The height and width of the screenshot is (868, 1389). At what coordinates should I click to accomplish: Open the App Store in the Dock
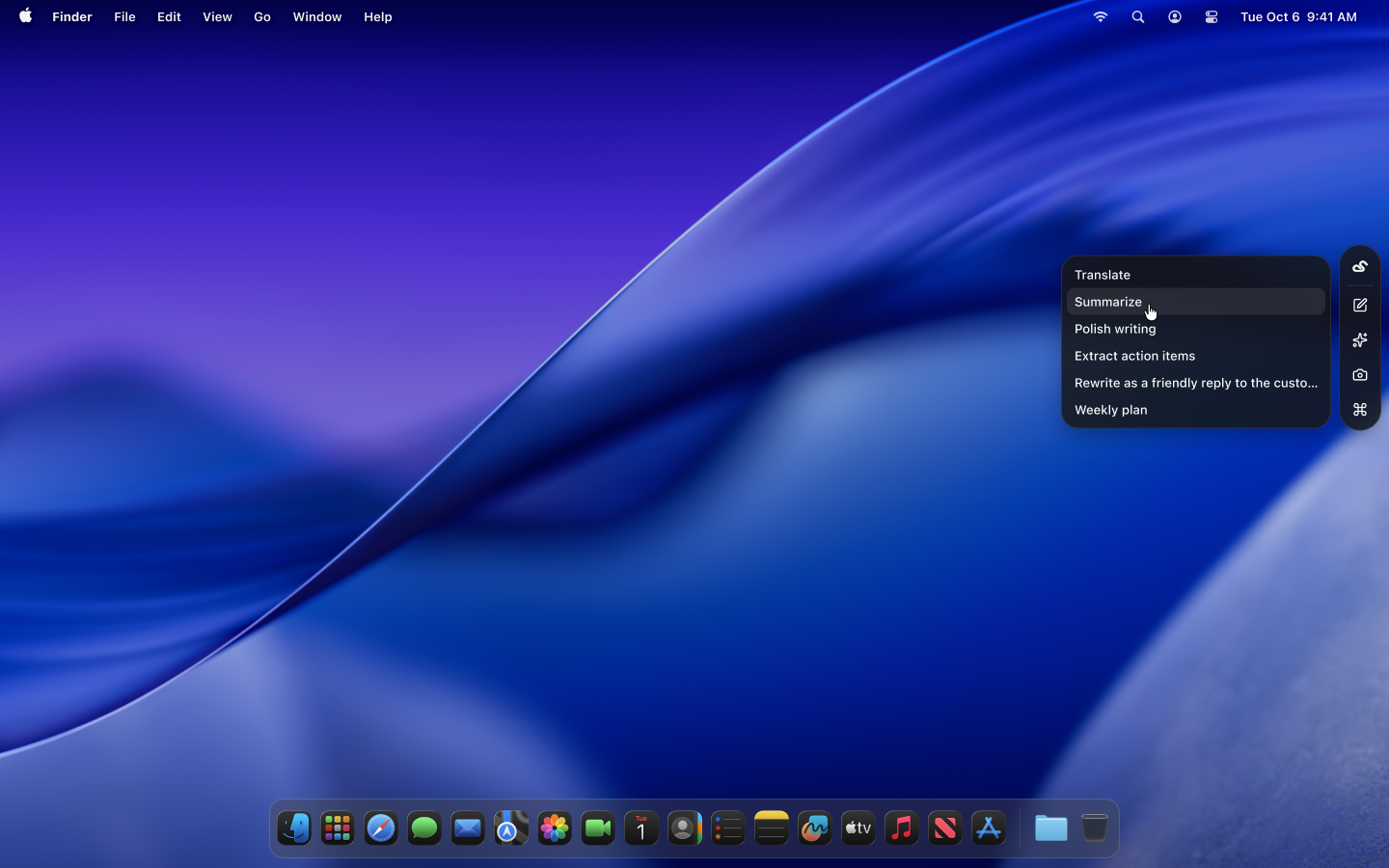click(x=989, y=828)
